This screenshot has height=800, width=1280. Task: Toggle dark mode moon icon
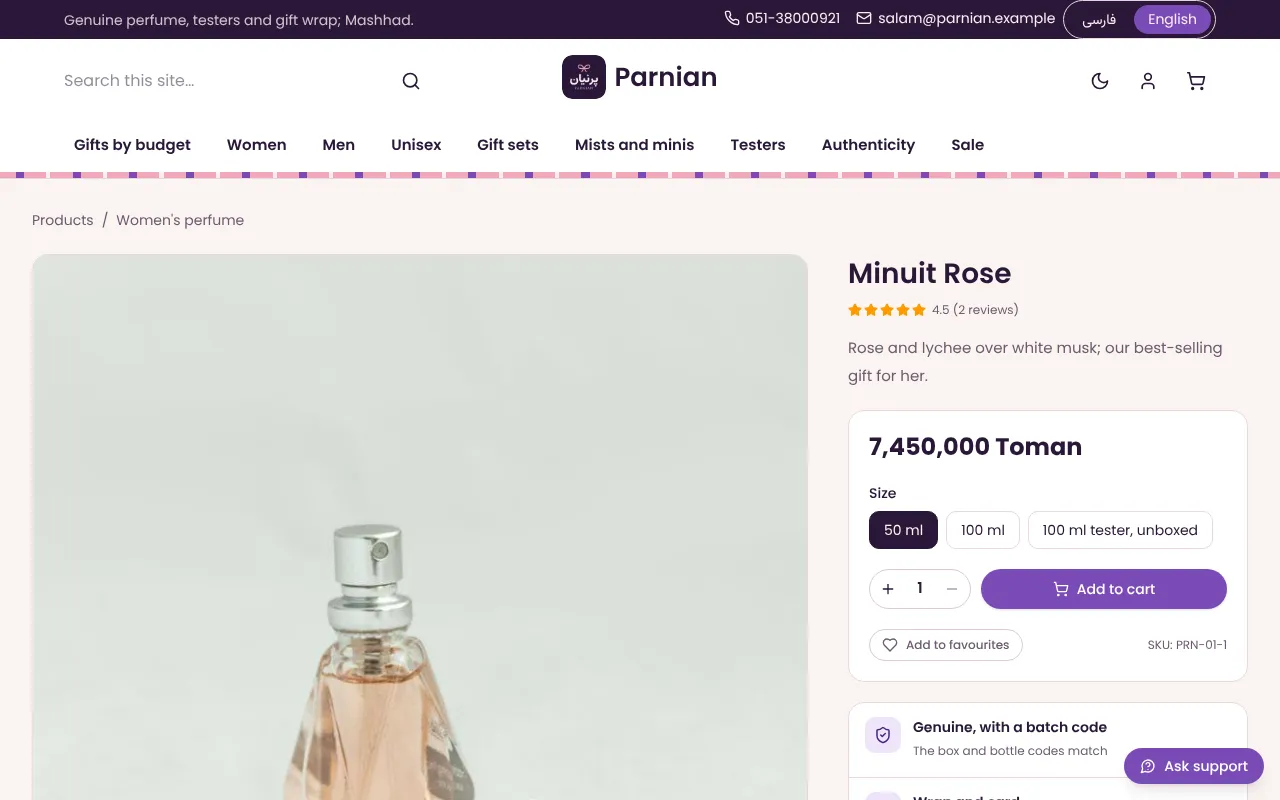[x=1100, y=81]
